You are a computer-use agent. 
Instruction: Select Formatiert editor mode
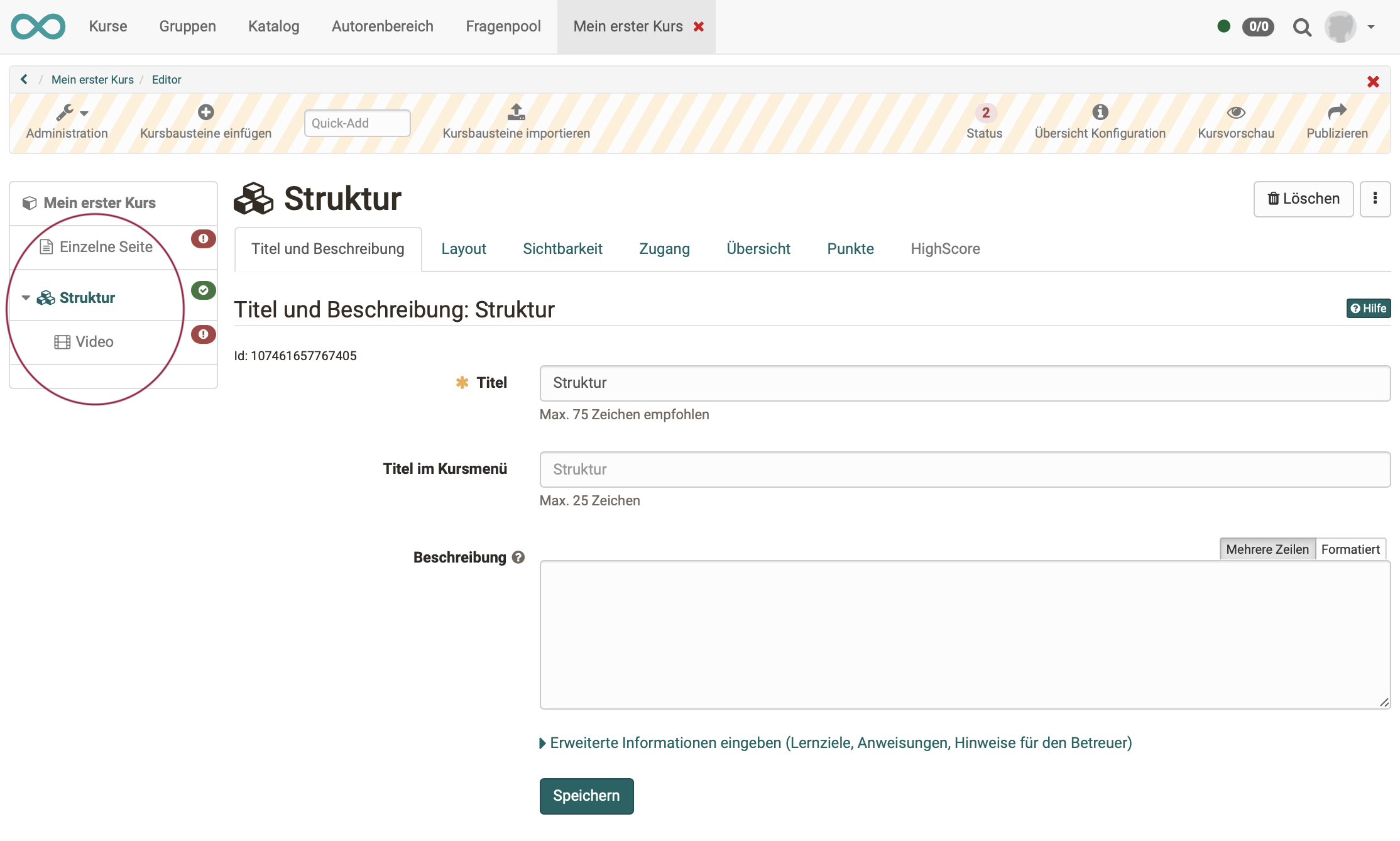[x=1350, y=549]
